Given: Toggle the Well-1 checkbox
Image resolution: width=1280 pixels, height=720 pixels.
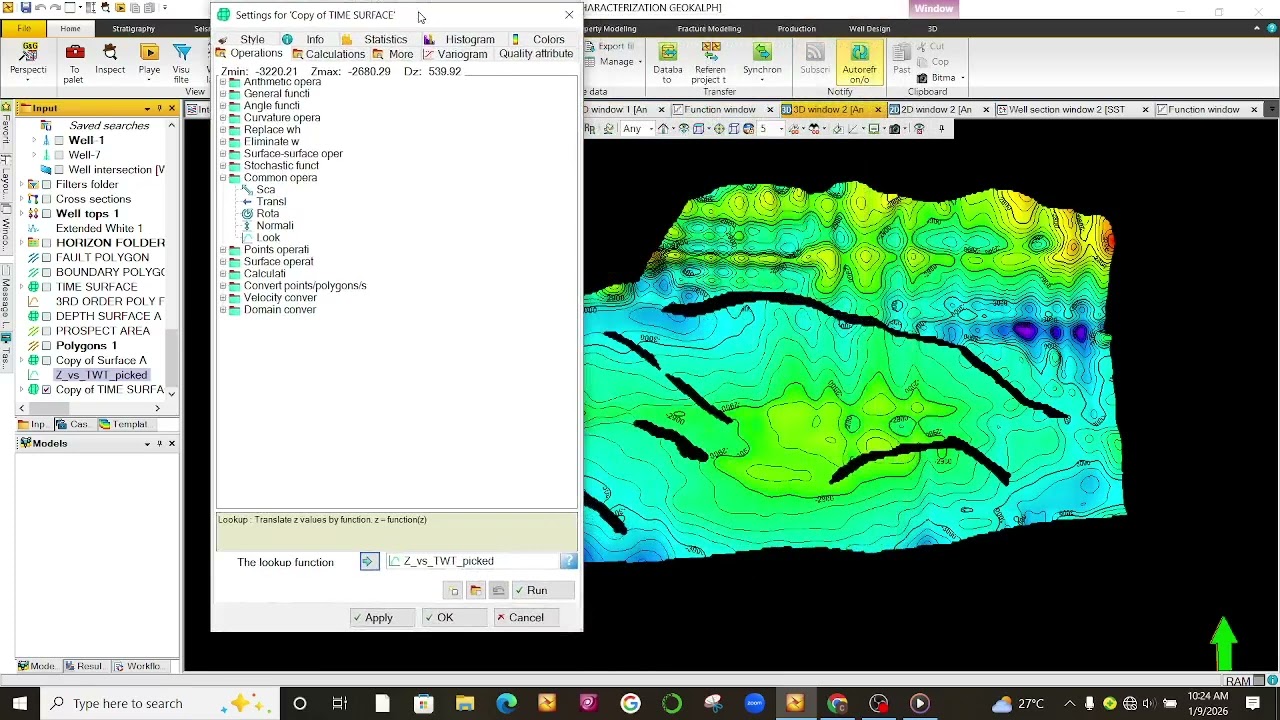Looking at the screenshot, I should pos(59,141).
